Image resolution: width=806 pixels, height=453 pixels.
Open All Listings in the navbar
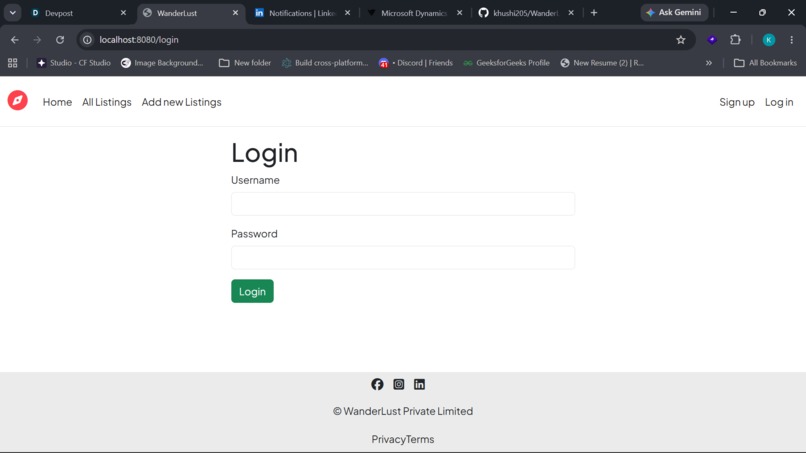(107, 102)
